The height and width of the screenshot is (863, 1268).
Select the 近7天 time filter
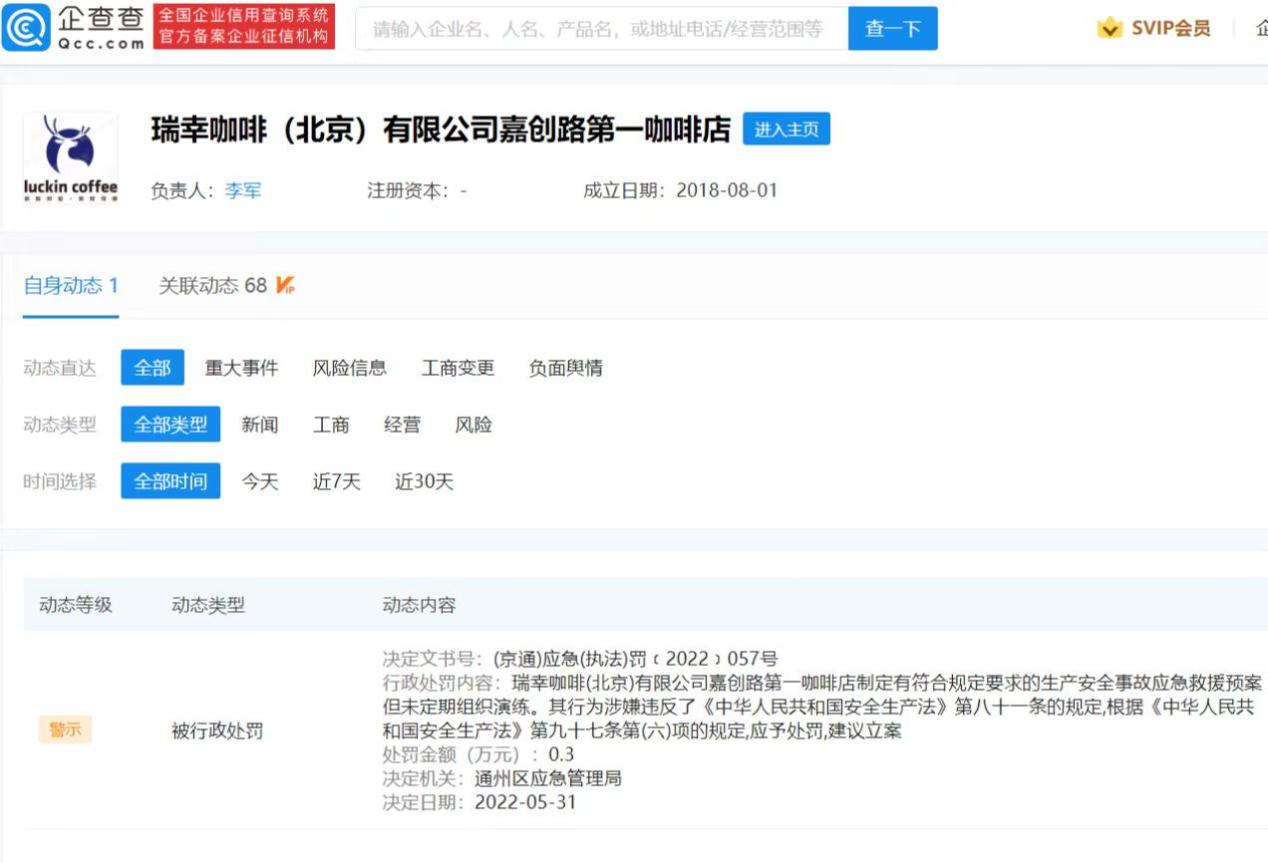[x=336, y=481]
